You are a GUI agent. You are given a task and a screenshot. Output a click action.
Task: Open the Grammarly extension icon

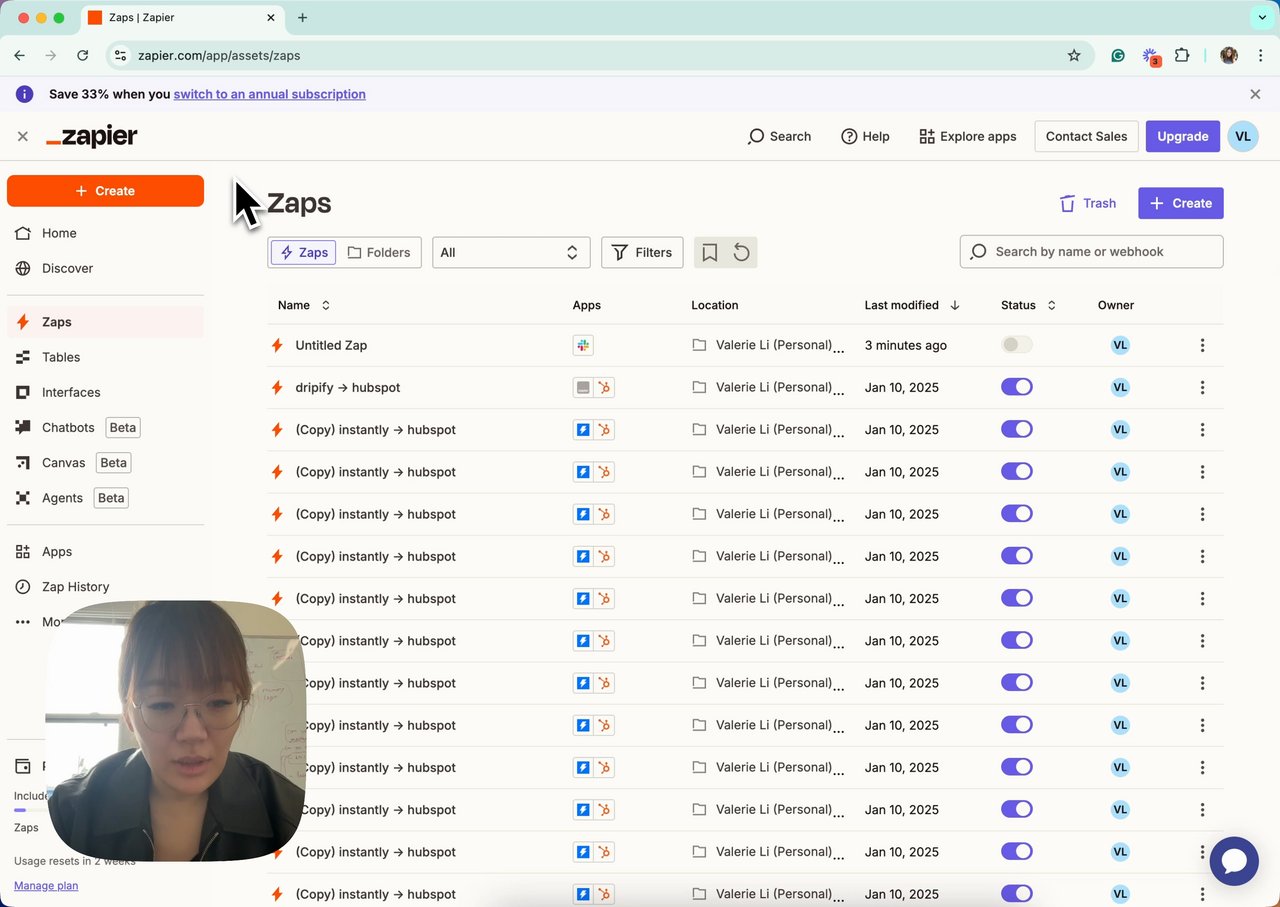pos(1118,55)
